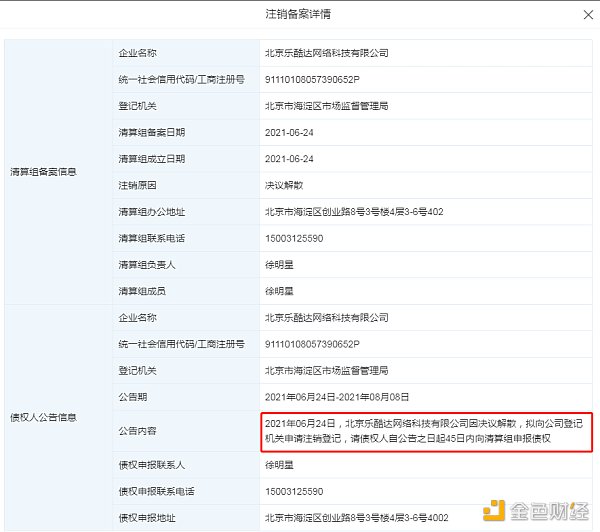Close the 注销备案详情 dialog

tap(588, 15)
